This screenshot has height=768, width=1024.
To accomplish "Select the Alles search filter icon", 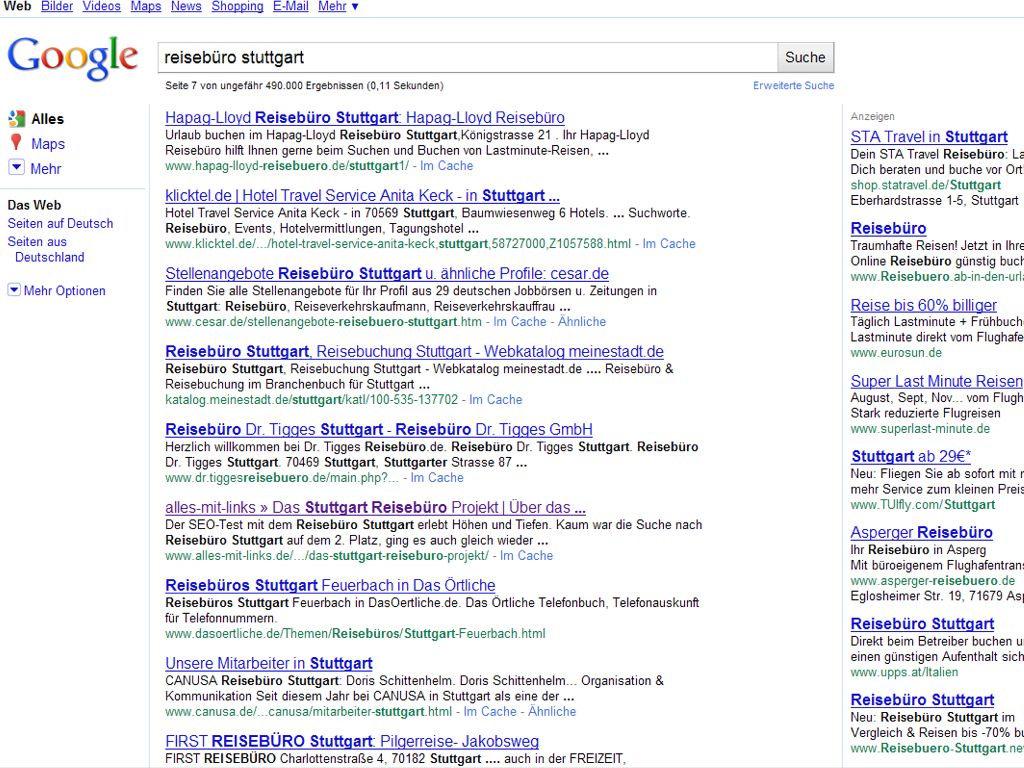I will (16, 118).
